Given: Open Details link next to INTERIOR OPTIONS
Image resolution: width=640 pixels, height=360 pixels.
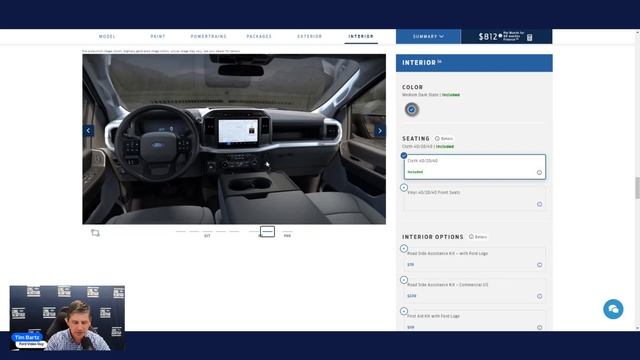Looking at the screenshot, I should 478,237.
